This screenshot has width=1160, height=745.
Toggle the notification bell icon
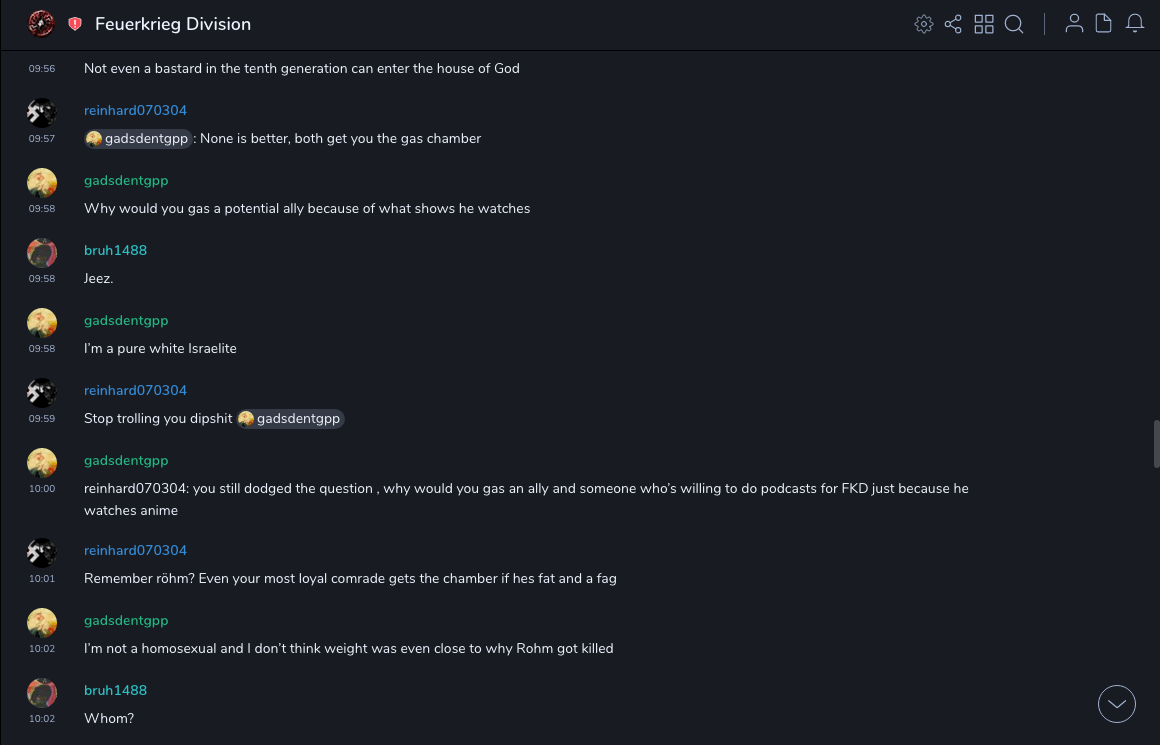pos(1135,24)
